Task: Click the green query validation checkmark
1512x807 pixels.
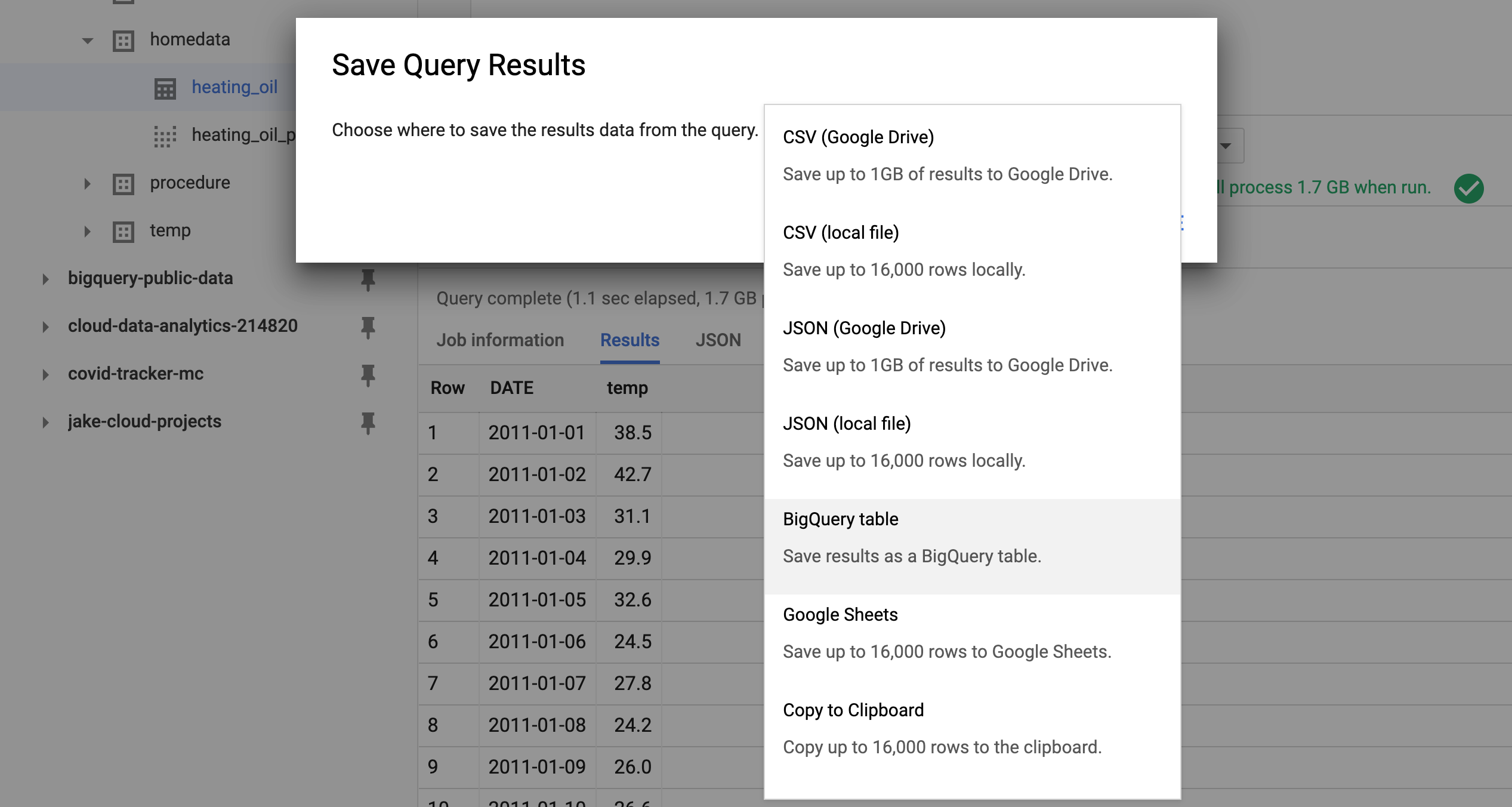Action: pos(1468,189)
